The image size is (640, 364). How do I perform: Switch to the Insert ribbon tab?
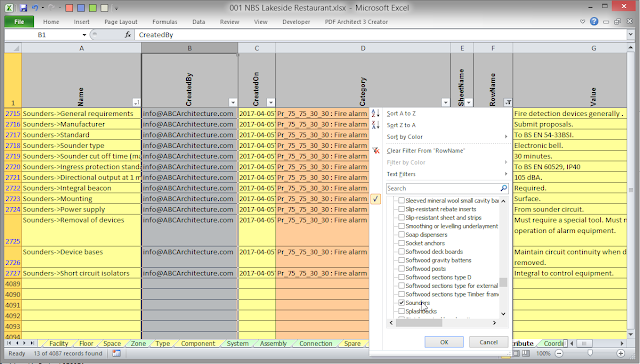[x=82, y=22]
